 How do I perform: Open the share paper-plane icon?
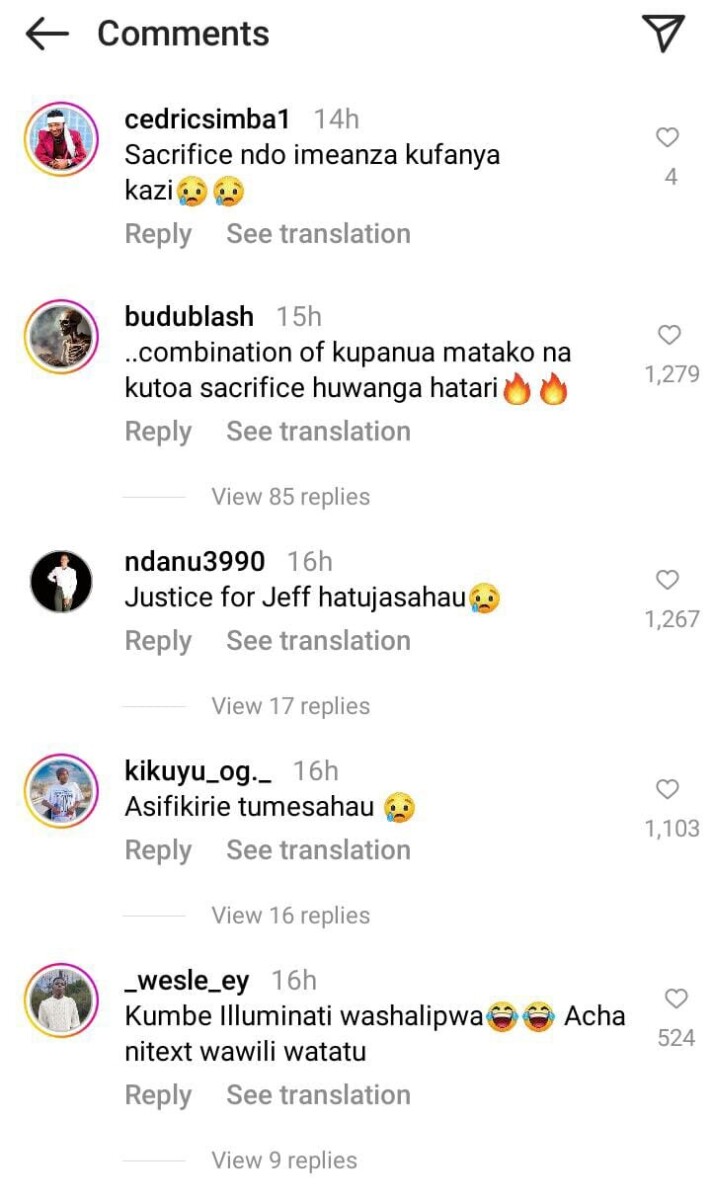(663, 34)
